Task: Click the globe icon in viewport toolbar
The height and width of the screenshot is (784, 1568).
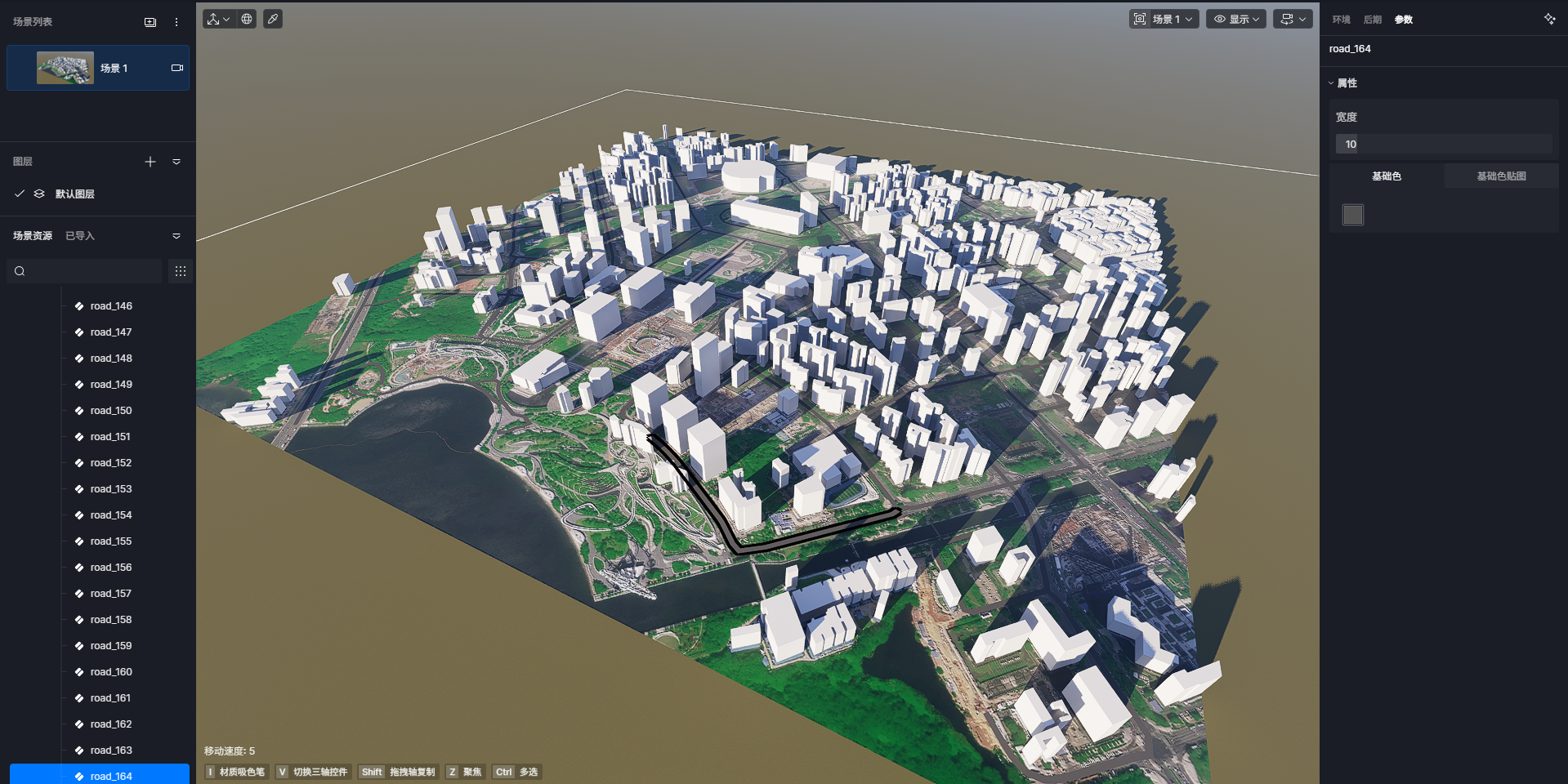Action: coord(247,19)
